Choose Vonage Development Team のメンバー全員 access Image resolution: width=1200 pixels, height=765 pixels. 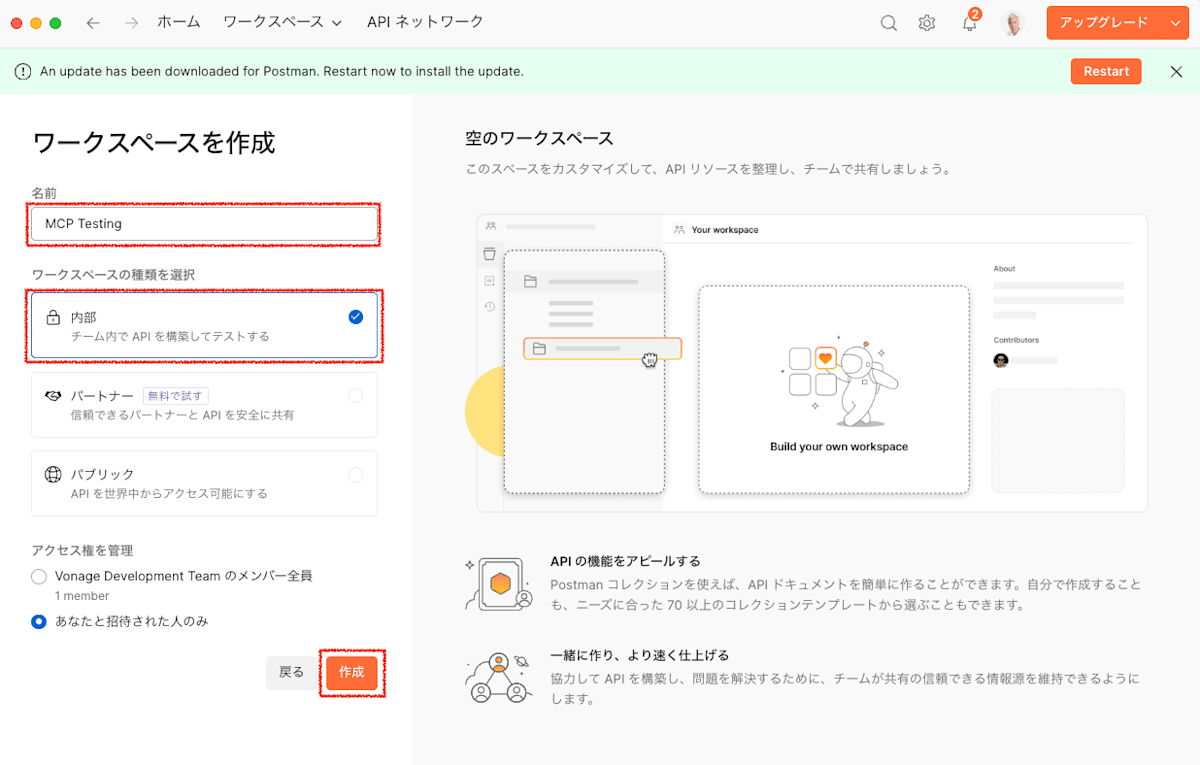click(39, 576)
